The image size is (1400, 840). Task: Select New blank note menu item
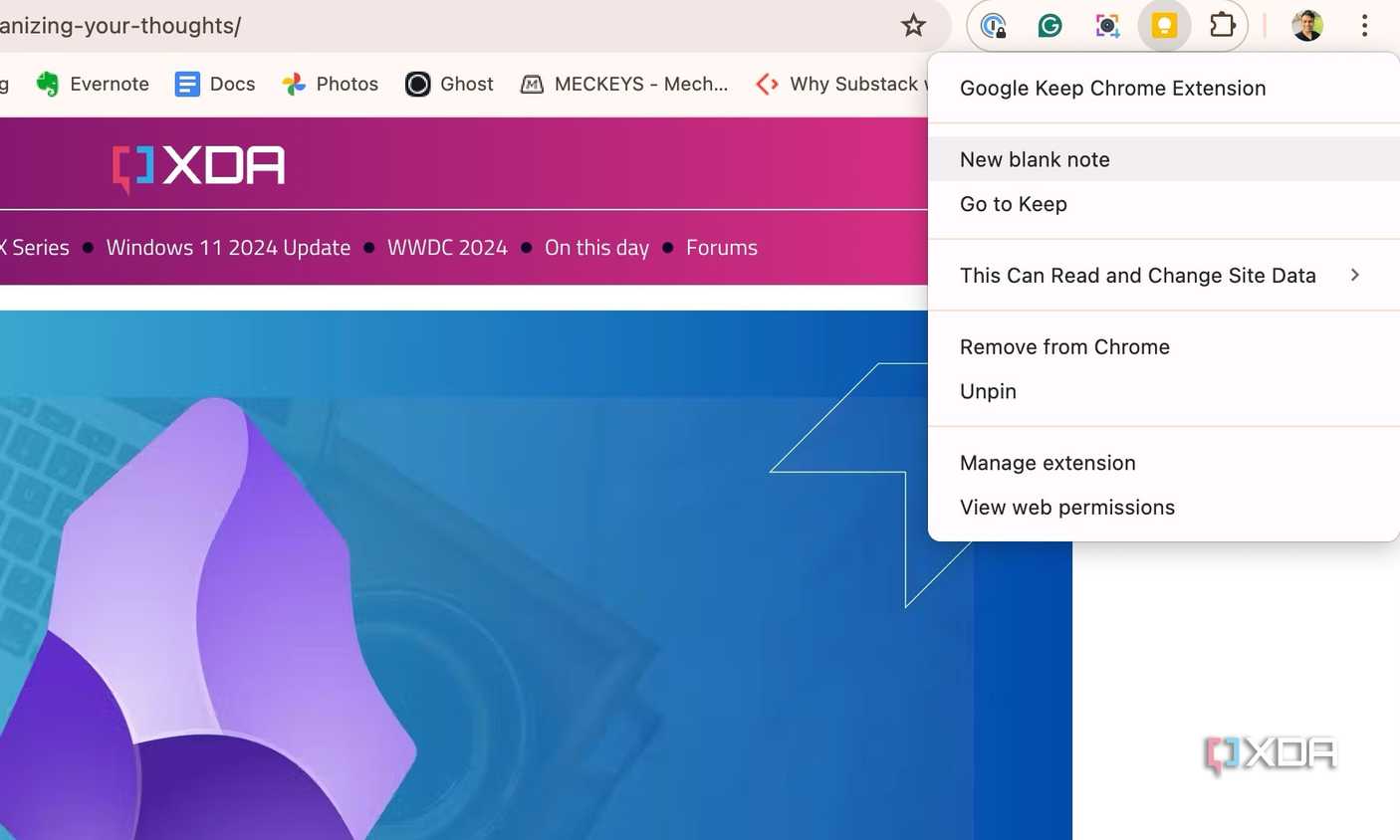[x=1164, y=159]
